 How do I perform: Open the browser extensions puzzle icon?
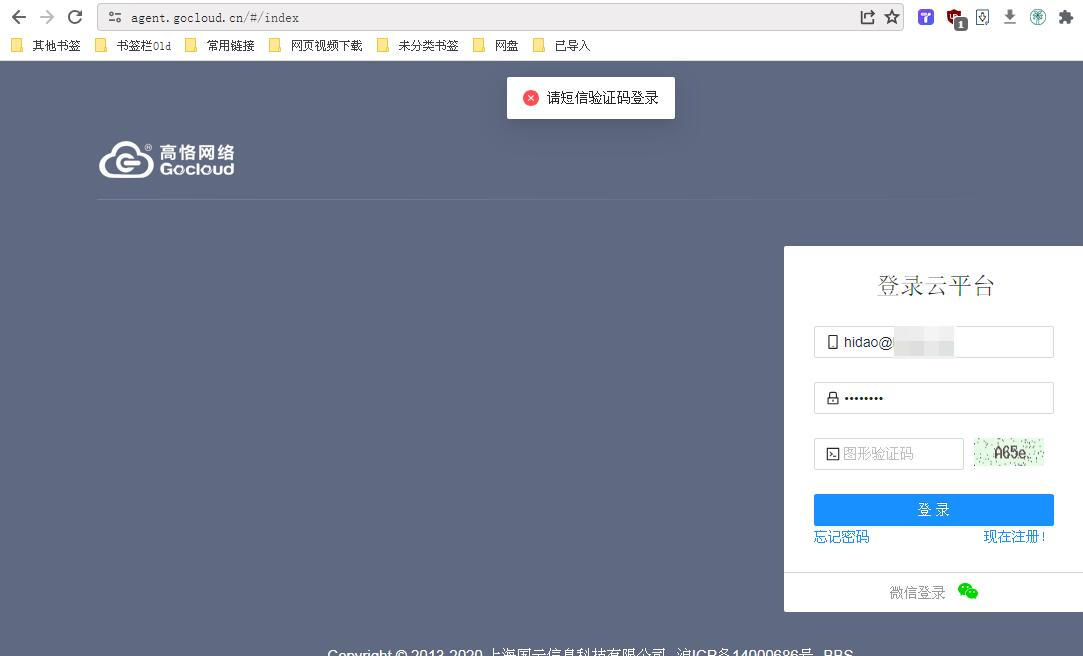pyautogui.click(x=1066, y=17)
